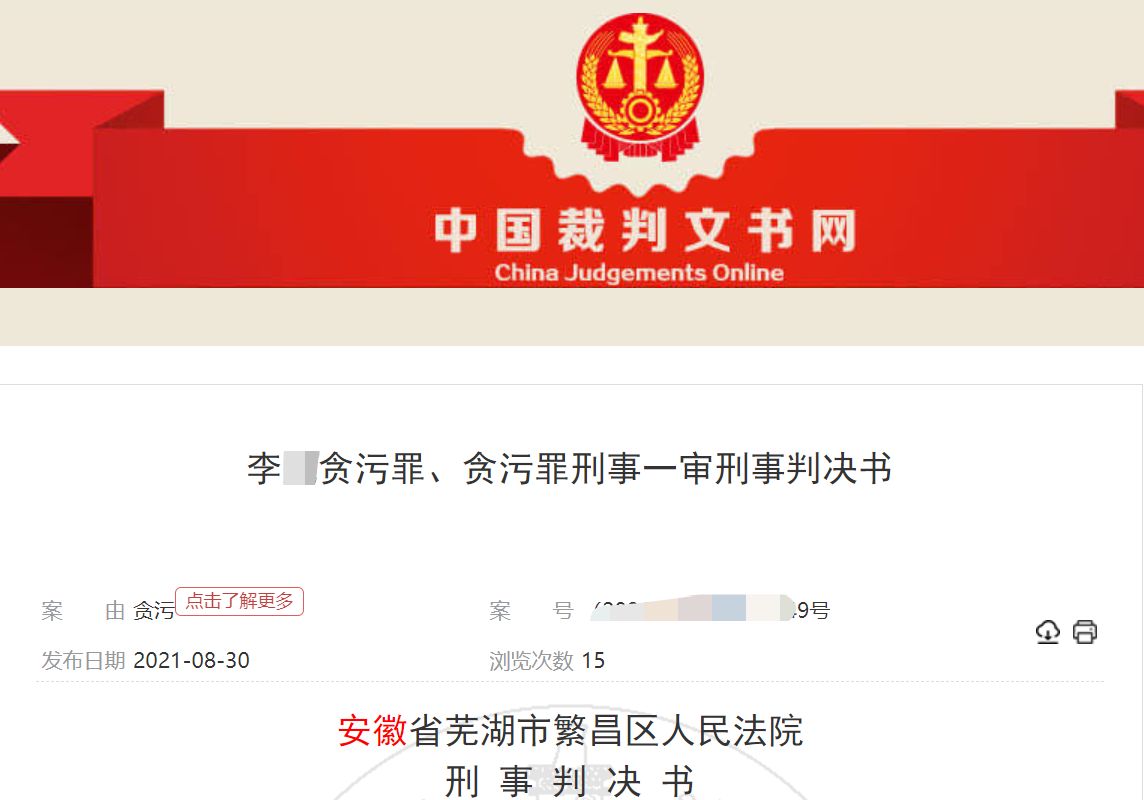Click the 案号 field label
This screenshot has height=800, width=1144.
[531, 610]
